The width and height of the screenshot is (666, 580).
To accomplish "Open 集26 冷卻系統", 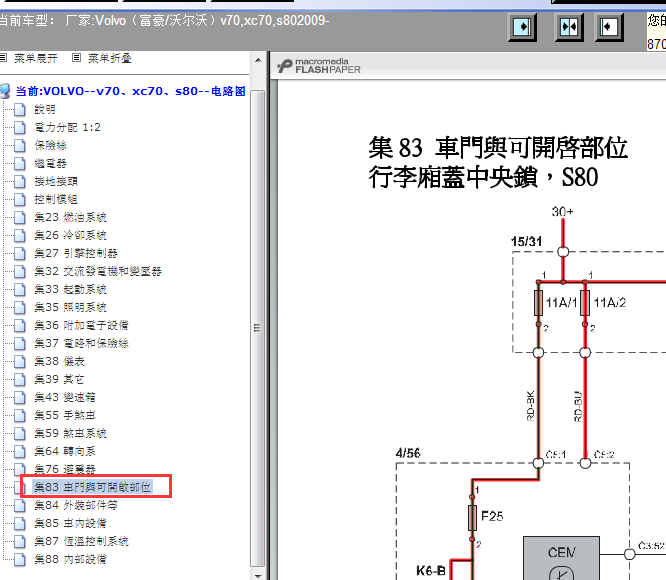I will tap(71, 235).
